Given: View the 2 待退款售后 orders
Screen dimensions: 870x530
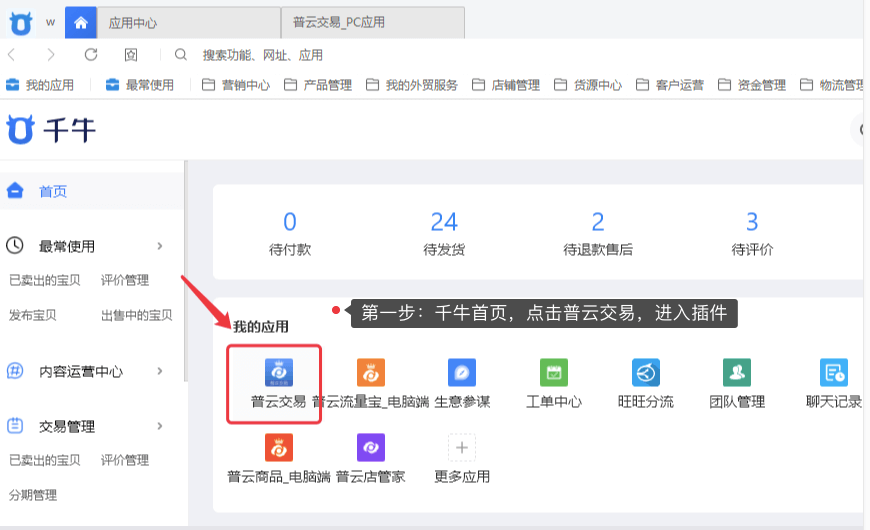Looking at the screenshot, I should click(598, 233).
